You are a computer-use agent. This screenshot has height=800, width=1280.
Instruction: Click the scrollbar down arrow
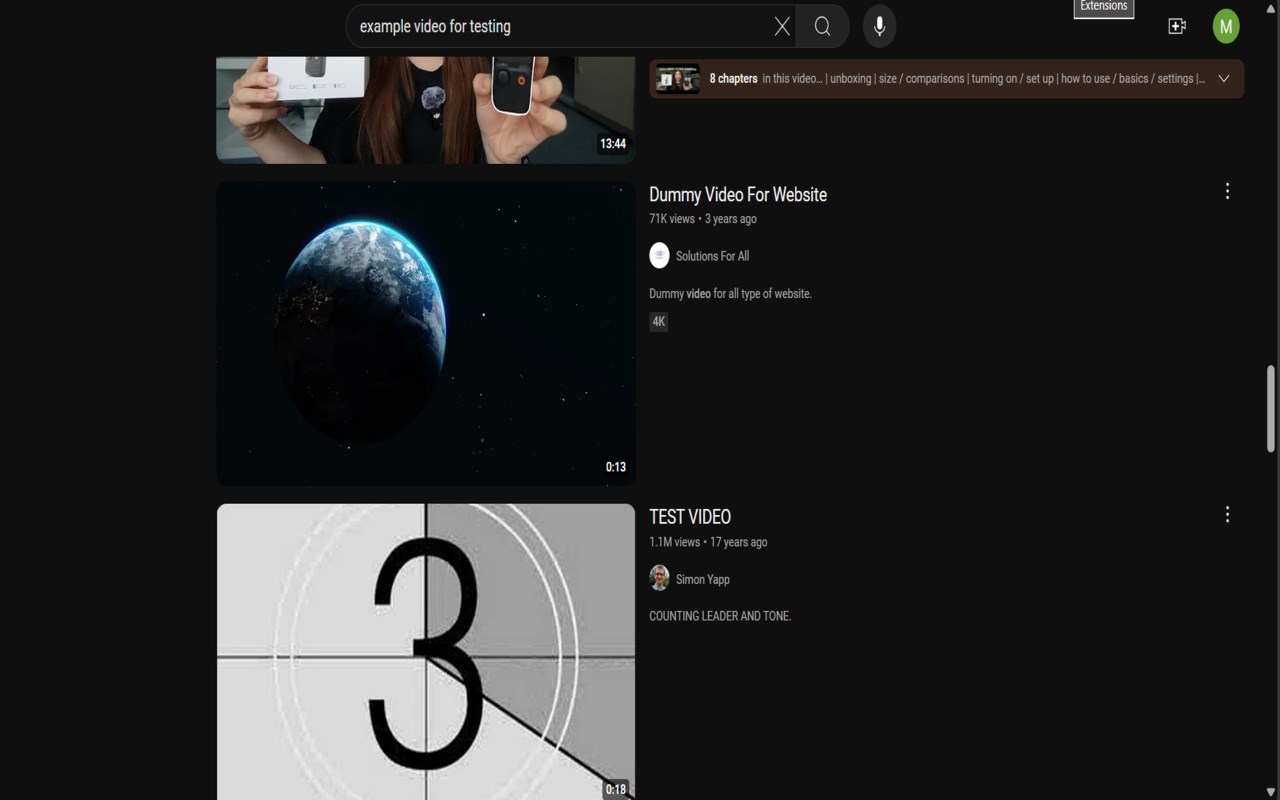[x=1271, y=792]
